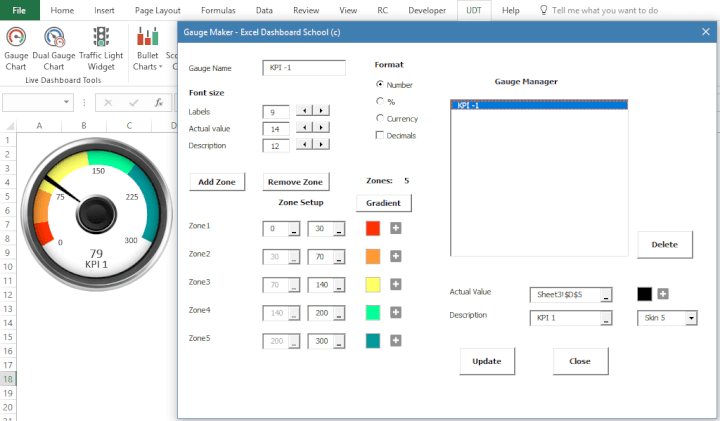Click the plus icon beside Zone1 color
The height and width of the screenshot is (421, 720).
coord(396,228)
